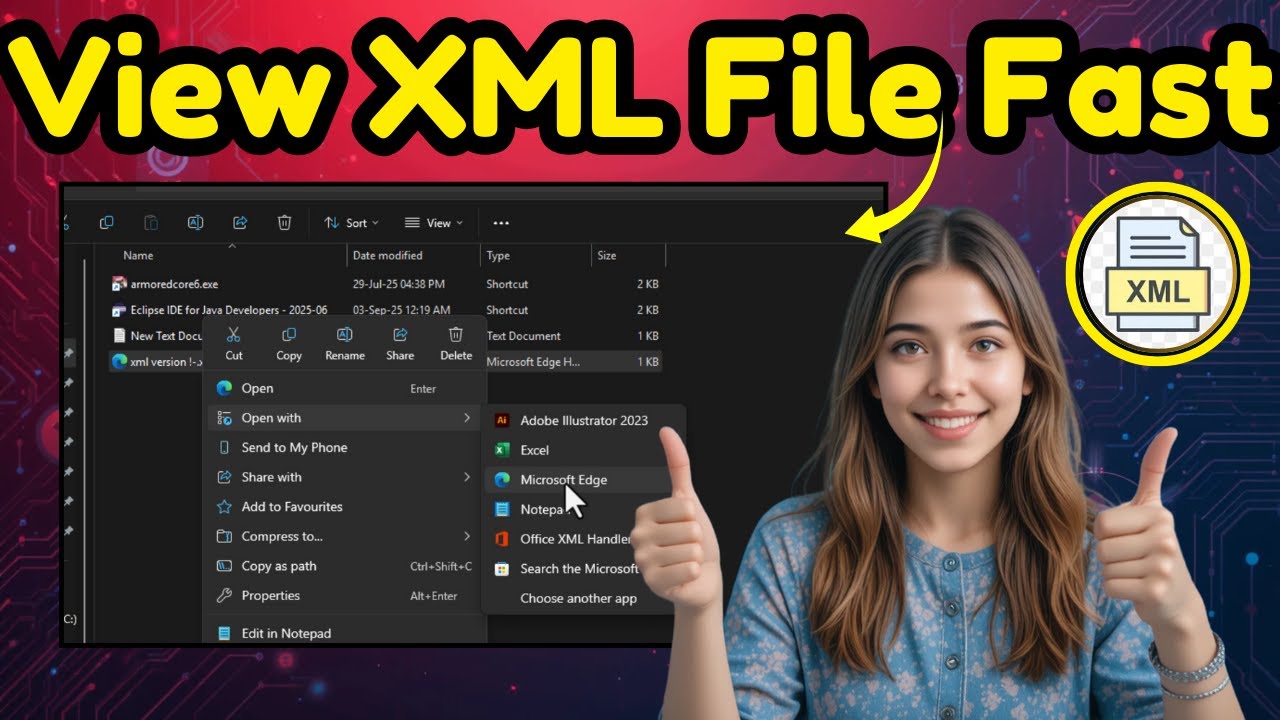The height and width of the screenshot is (720, 1280).
Task: Click the Rename icon in Explorer toolbar
Action: [196, 222]
